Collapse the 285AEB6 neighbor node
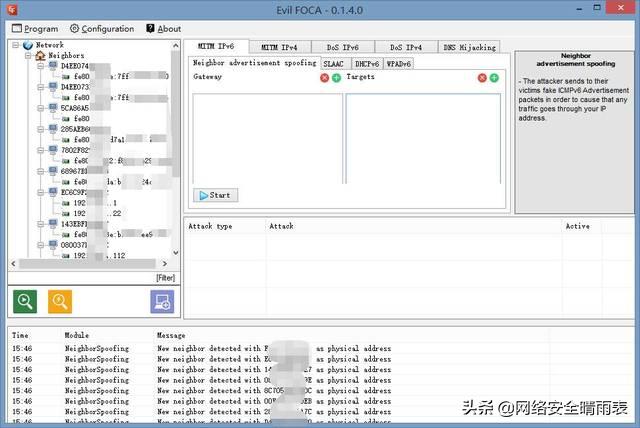Viewport: 640px width, 428px height. click(40, 129)
